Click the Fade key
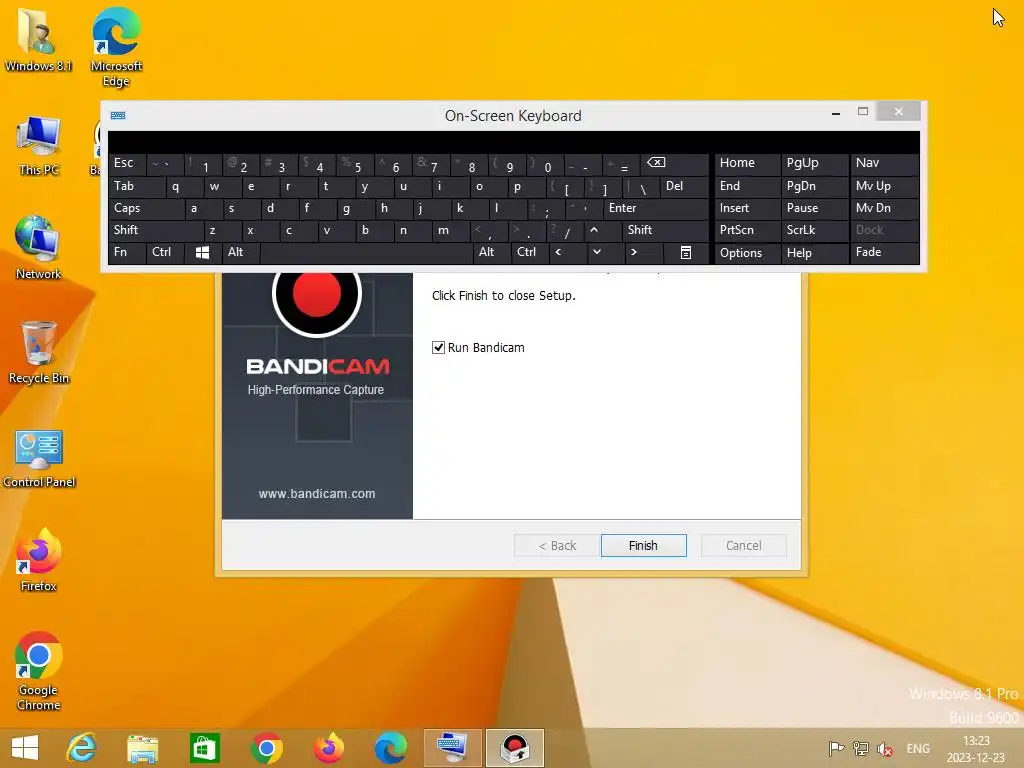 884,253
